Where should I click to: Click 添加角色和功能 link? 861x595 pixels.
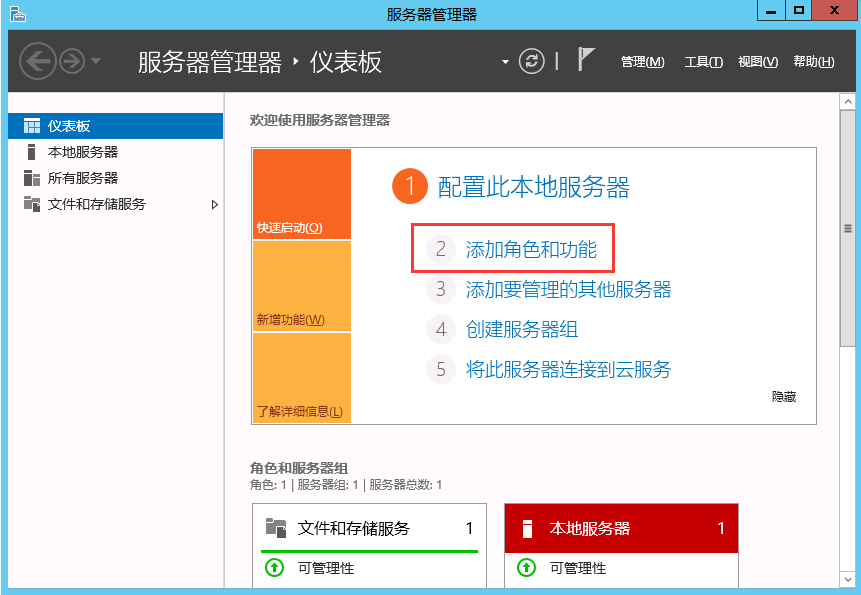point(531,249)
